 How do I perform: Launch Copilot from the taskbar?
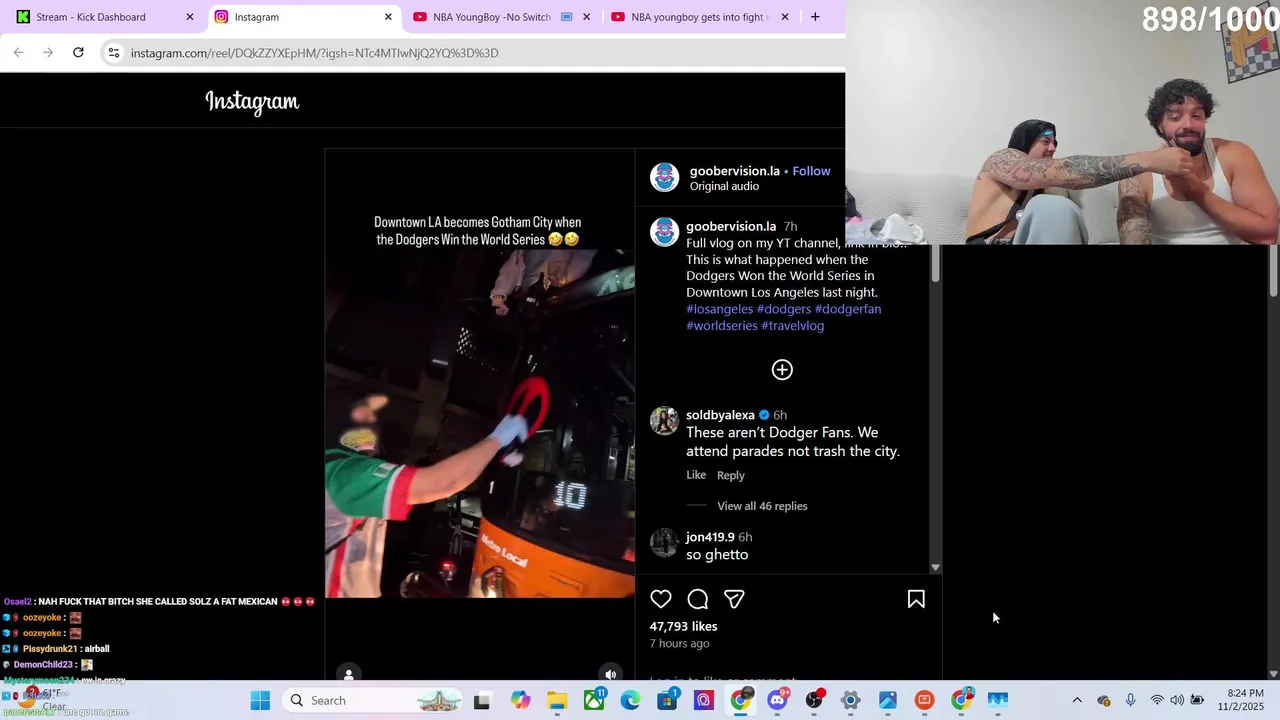click(520, 701)
